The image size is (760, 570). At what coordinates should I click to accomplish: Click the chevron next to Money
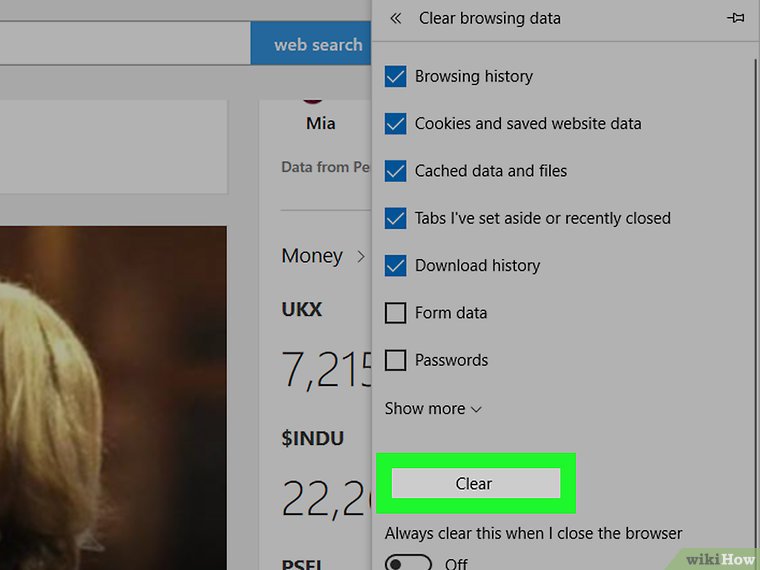361,256
